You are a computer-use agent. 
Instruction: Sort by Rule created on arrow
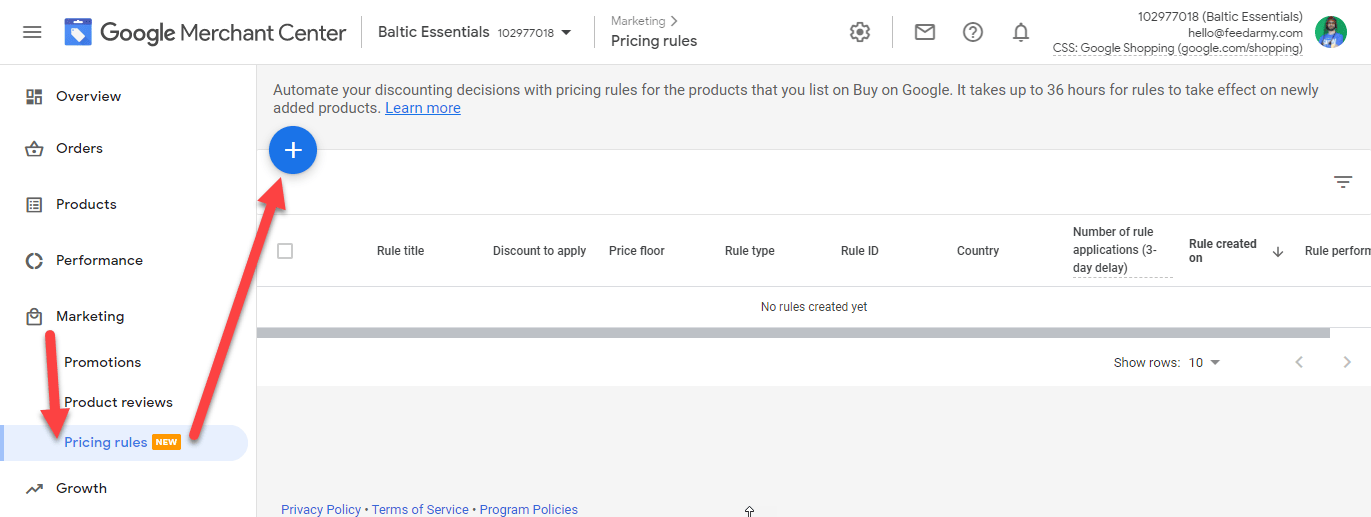point(1277,252)
